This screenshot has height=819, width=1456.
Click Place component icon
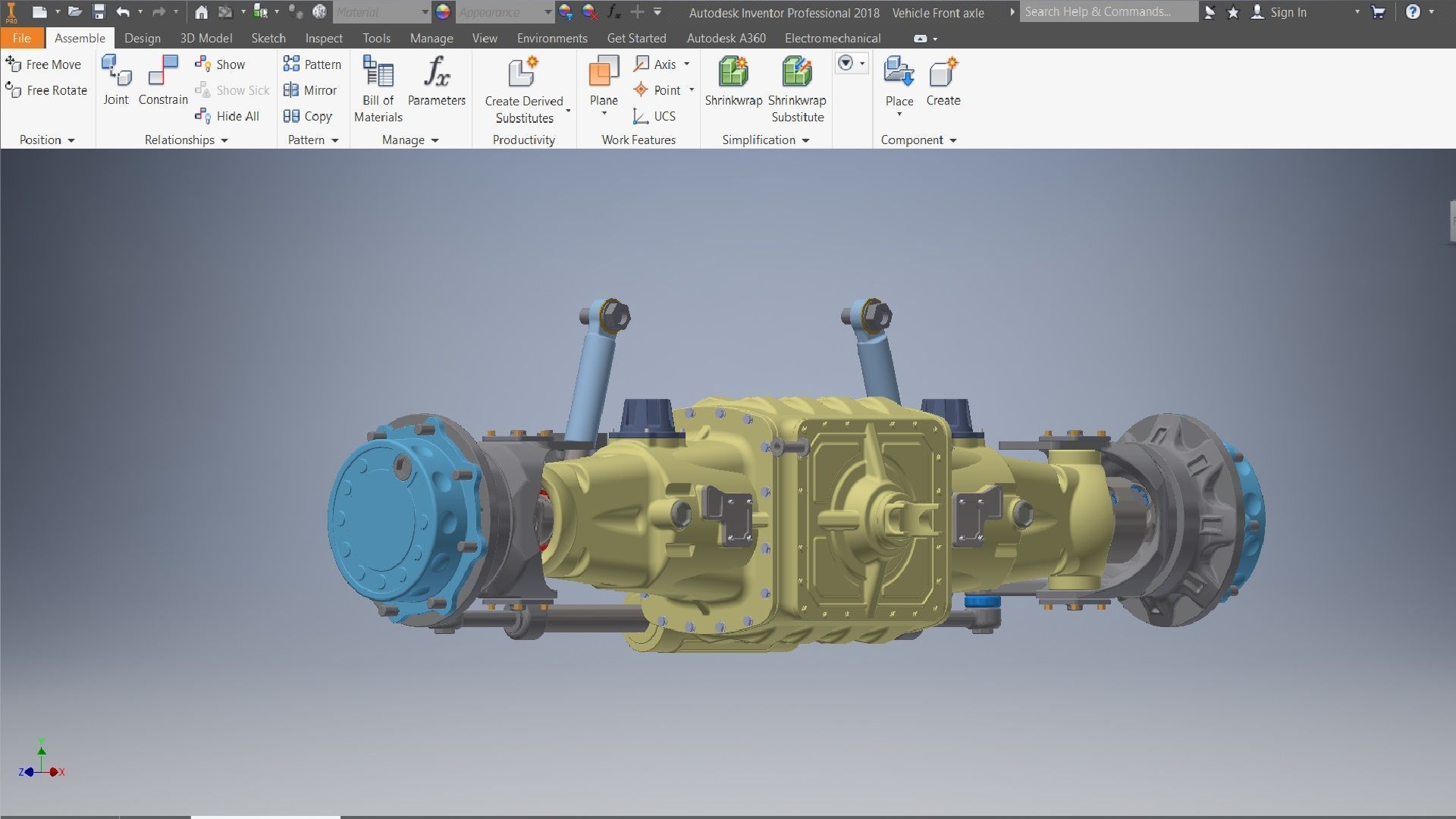(x=899, y=74)
